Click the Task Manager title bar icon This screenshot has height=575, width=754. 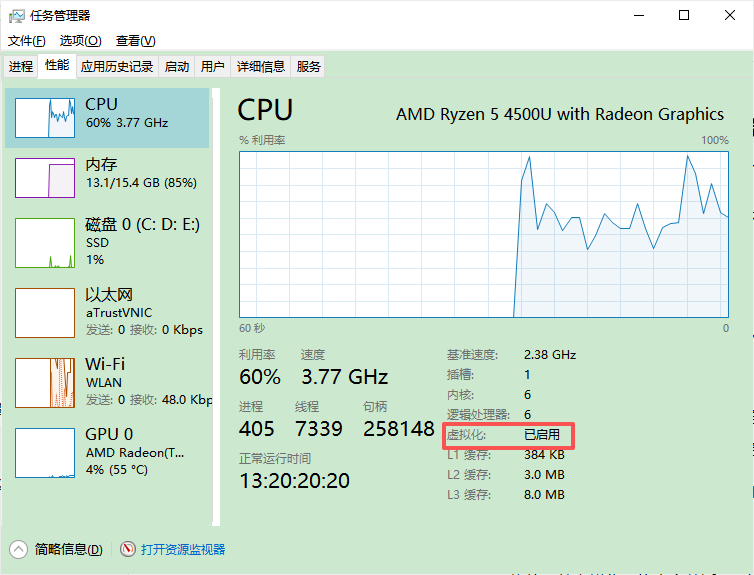[16, 16]
